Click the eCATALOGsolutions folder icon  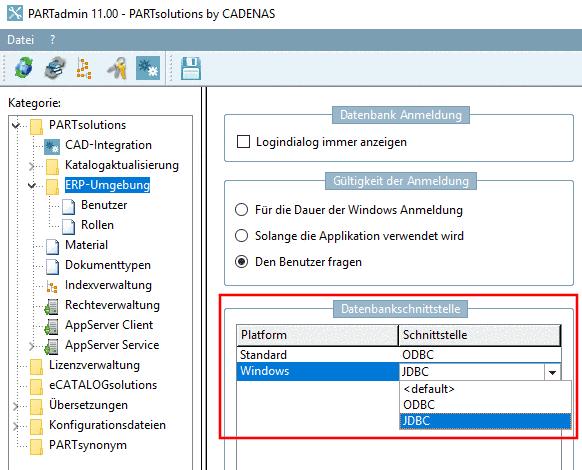coord(36,386)
